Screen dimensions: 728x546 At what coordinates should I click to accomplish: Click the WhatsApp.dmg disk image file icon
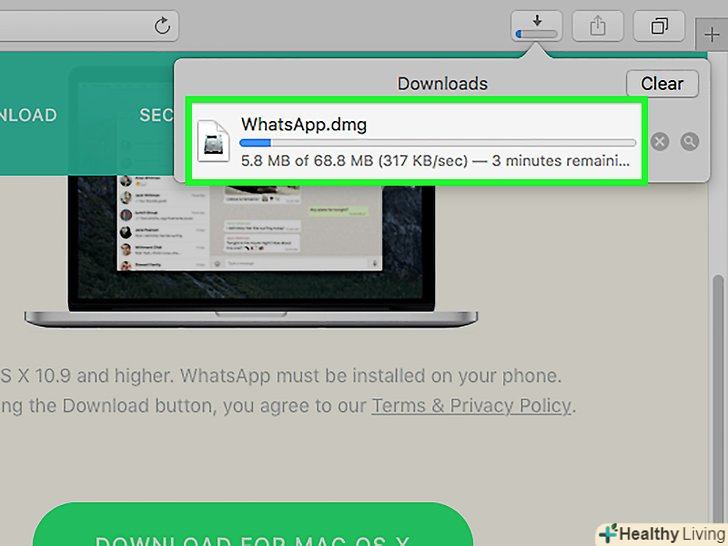coord(214,141)
